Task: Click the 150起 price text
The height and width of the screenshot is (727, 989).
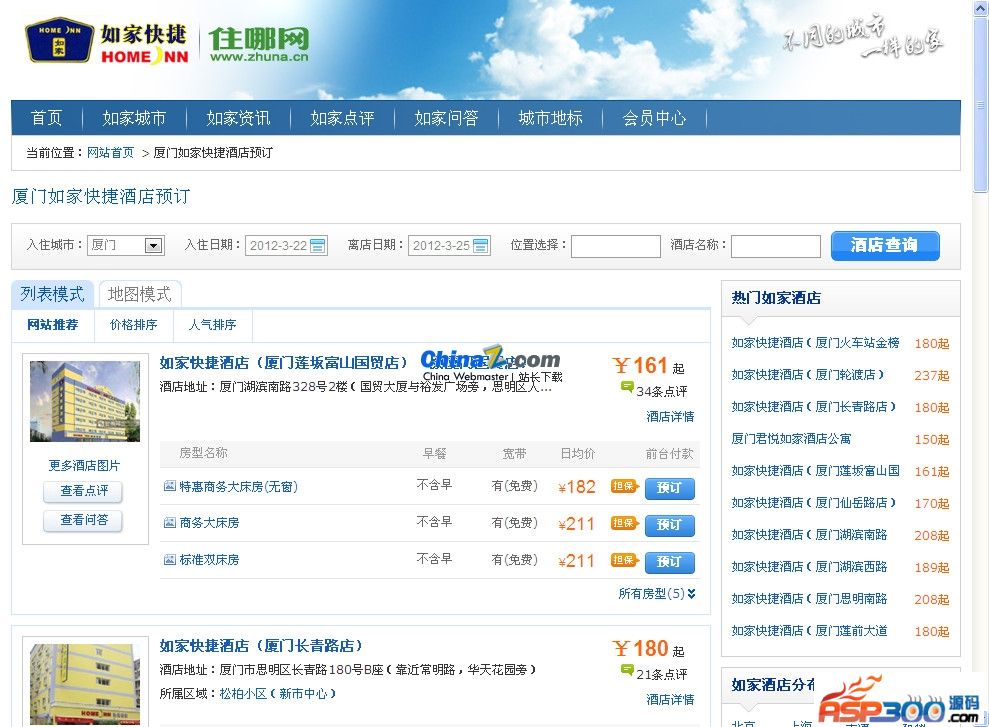Action: click(932, 439)
